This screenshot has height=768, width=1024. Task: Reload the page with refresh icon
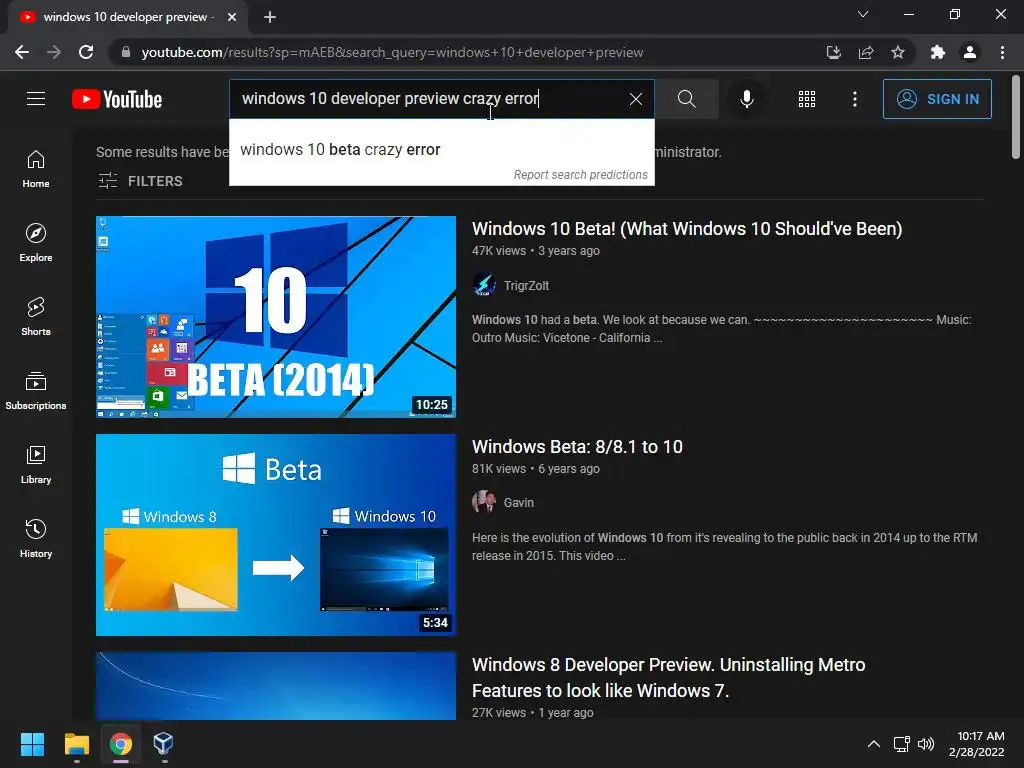tap(86, 52)
